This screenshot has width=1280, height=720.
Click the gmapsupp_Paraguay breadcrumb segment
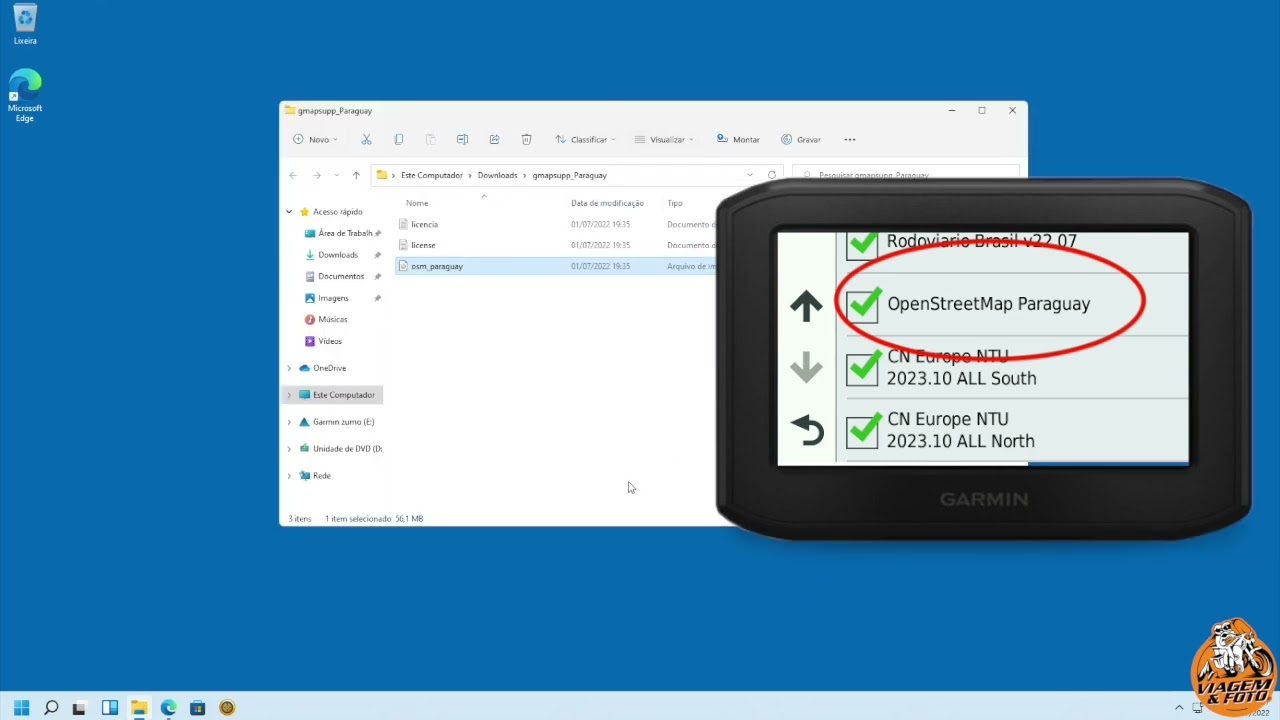click(570, 175)
